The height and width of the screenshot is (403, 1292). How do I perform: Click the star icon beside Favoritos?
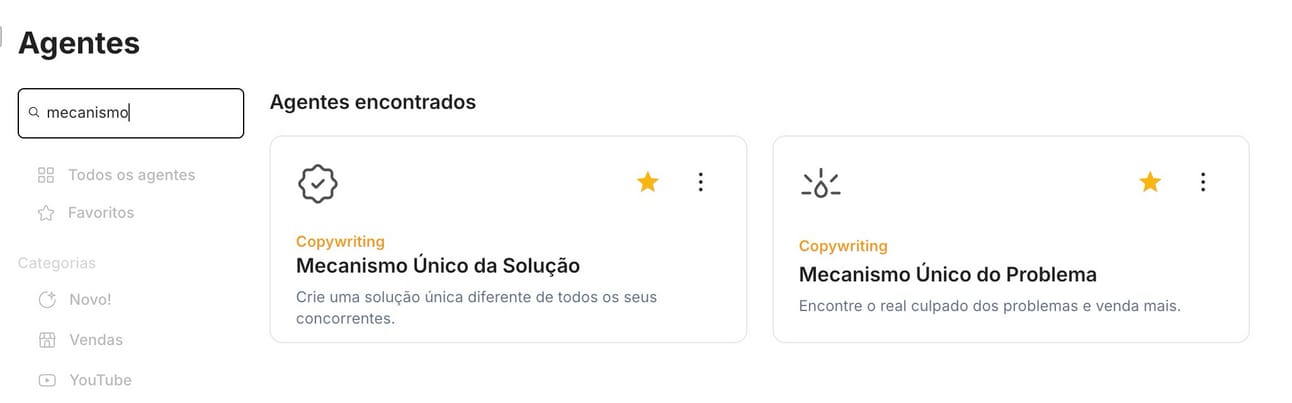click(x=46, y=213)
